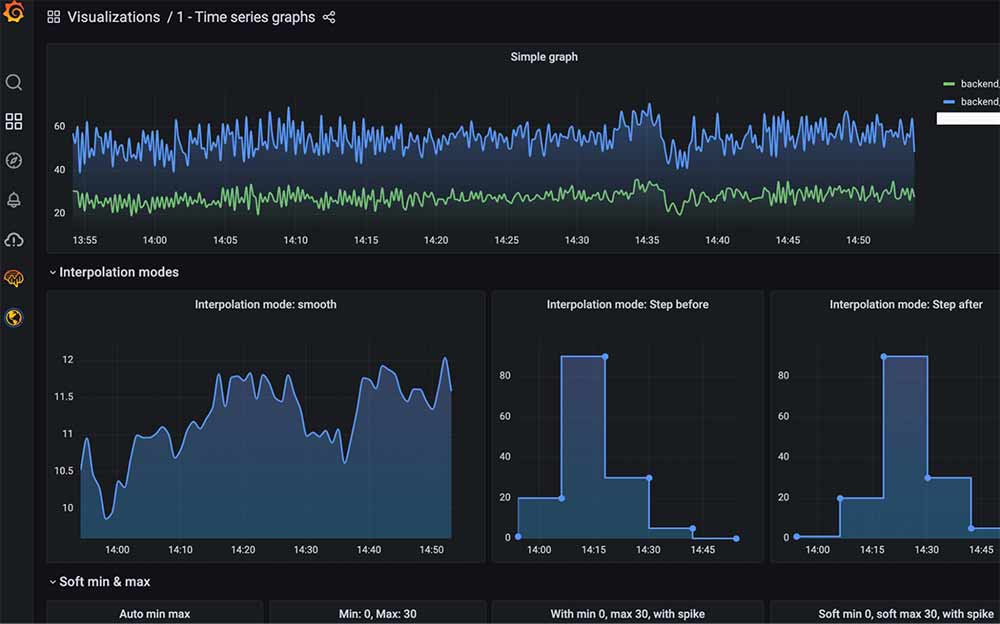Collapse the Soft min & max row
Viewport: 1000px width, 624px height.
(100, 581)
